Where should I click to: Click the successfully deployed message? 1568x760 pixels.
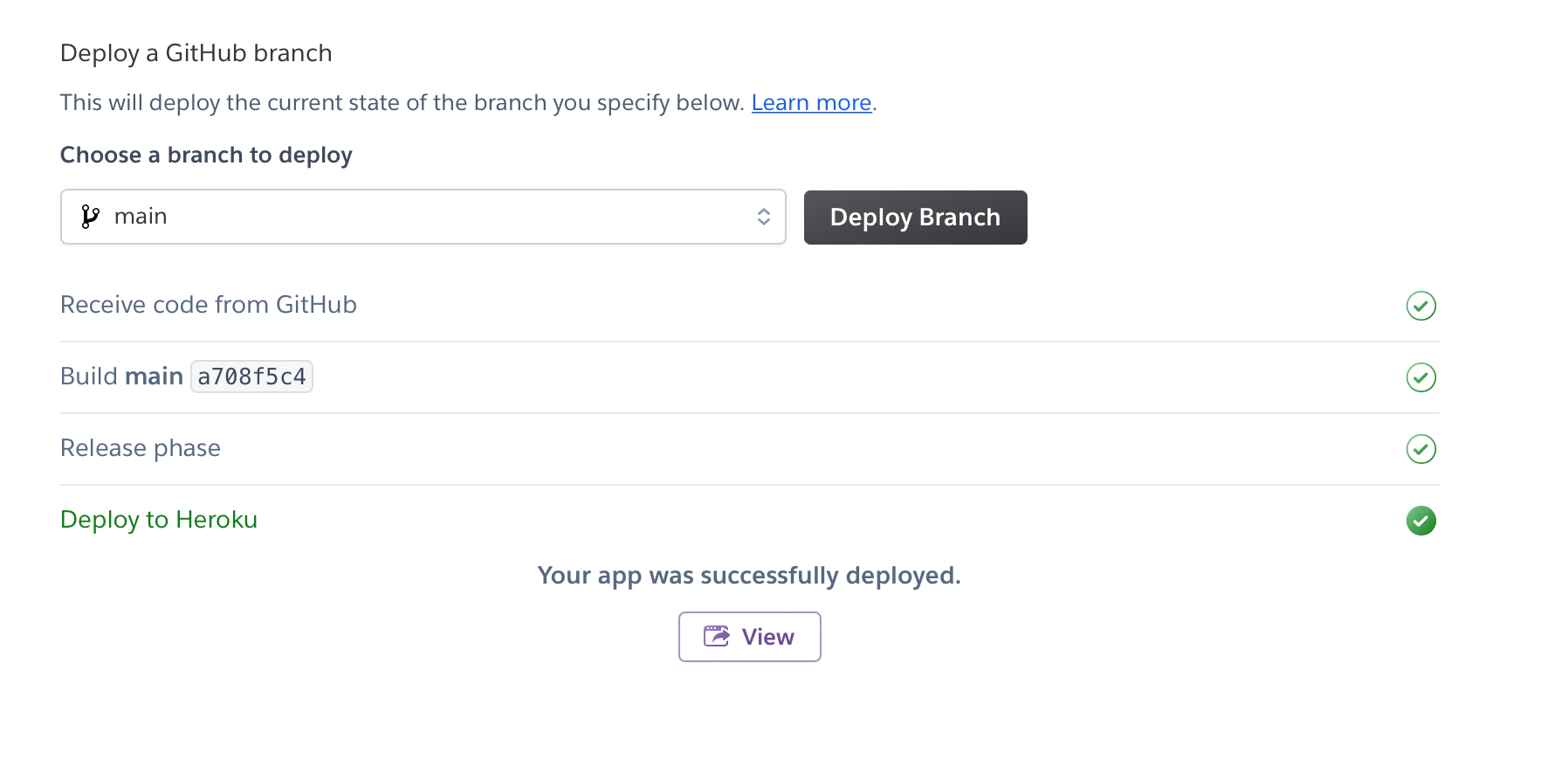click(x=748, y=576)
